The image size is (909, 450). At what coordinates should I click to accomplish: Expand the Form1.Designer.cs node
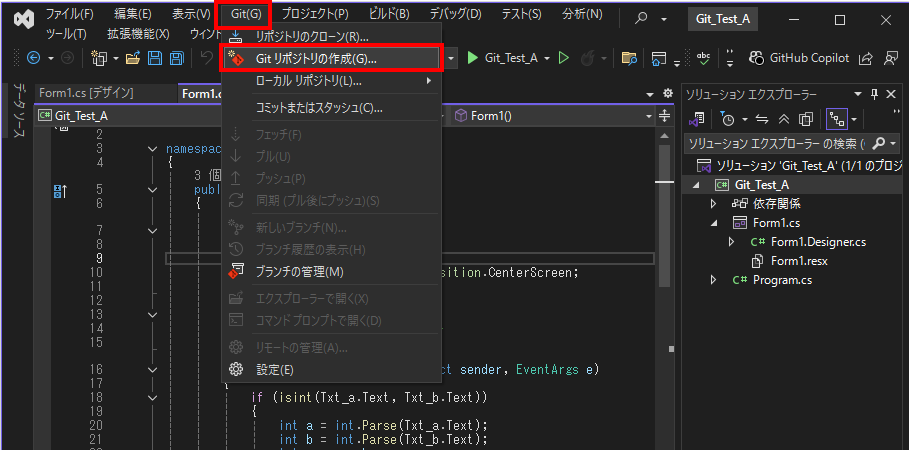(x=732, y=242)
